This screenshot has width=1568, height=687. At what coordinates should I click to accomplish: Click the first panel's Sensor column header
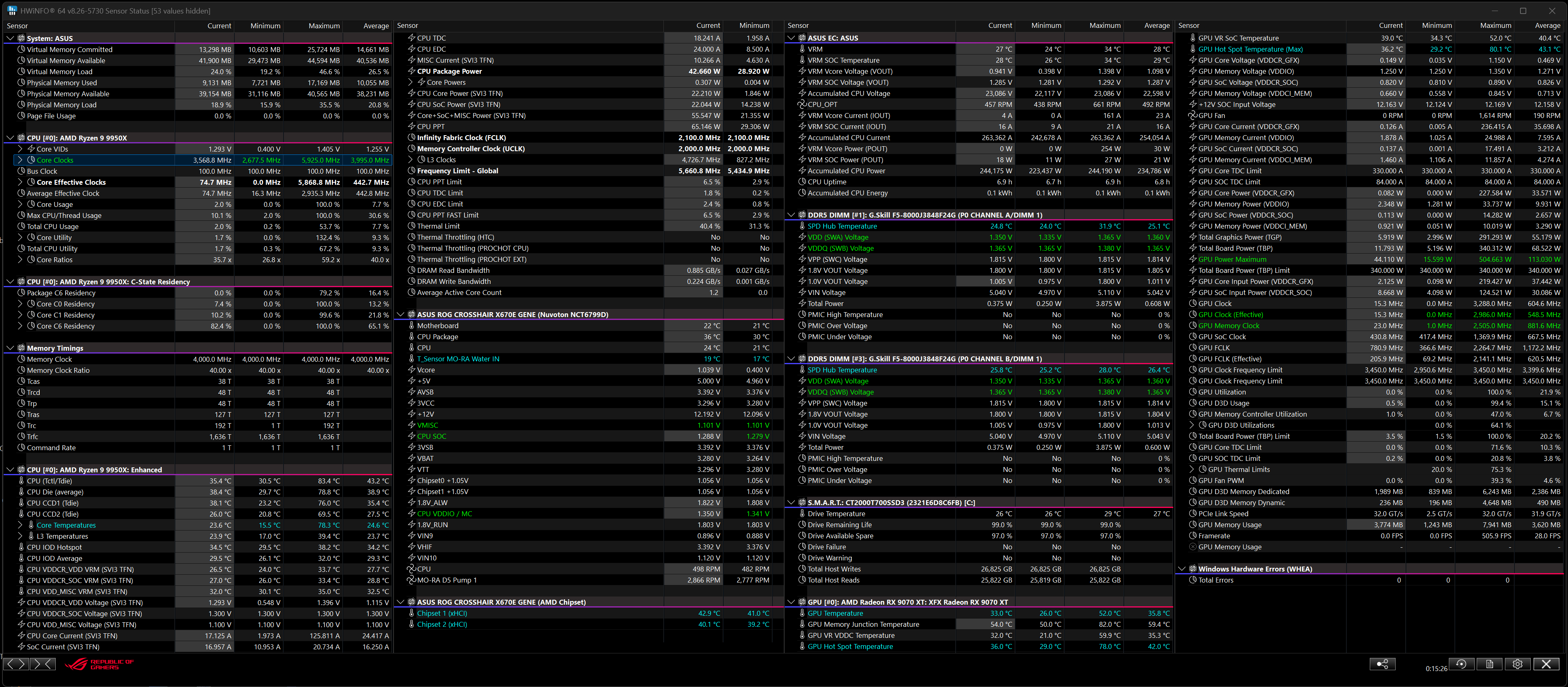[89, 25]
